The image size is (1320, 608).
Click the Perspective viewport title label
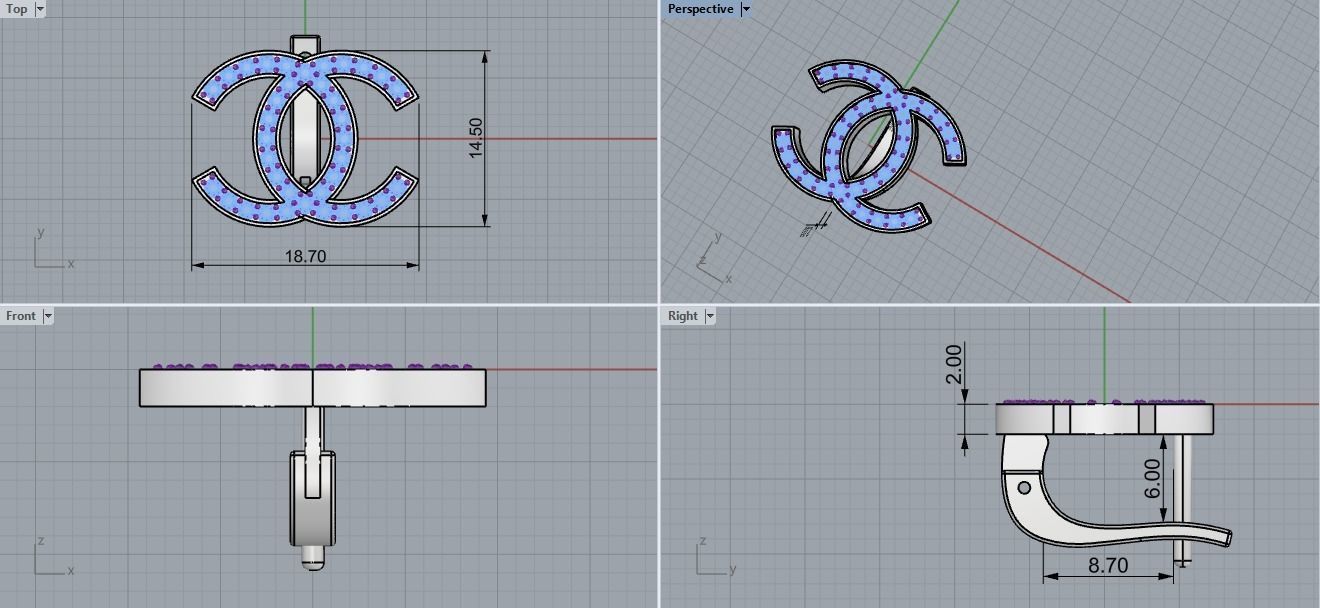coord(700,9)
